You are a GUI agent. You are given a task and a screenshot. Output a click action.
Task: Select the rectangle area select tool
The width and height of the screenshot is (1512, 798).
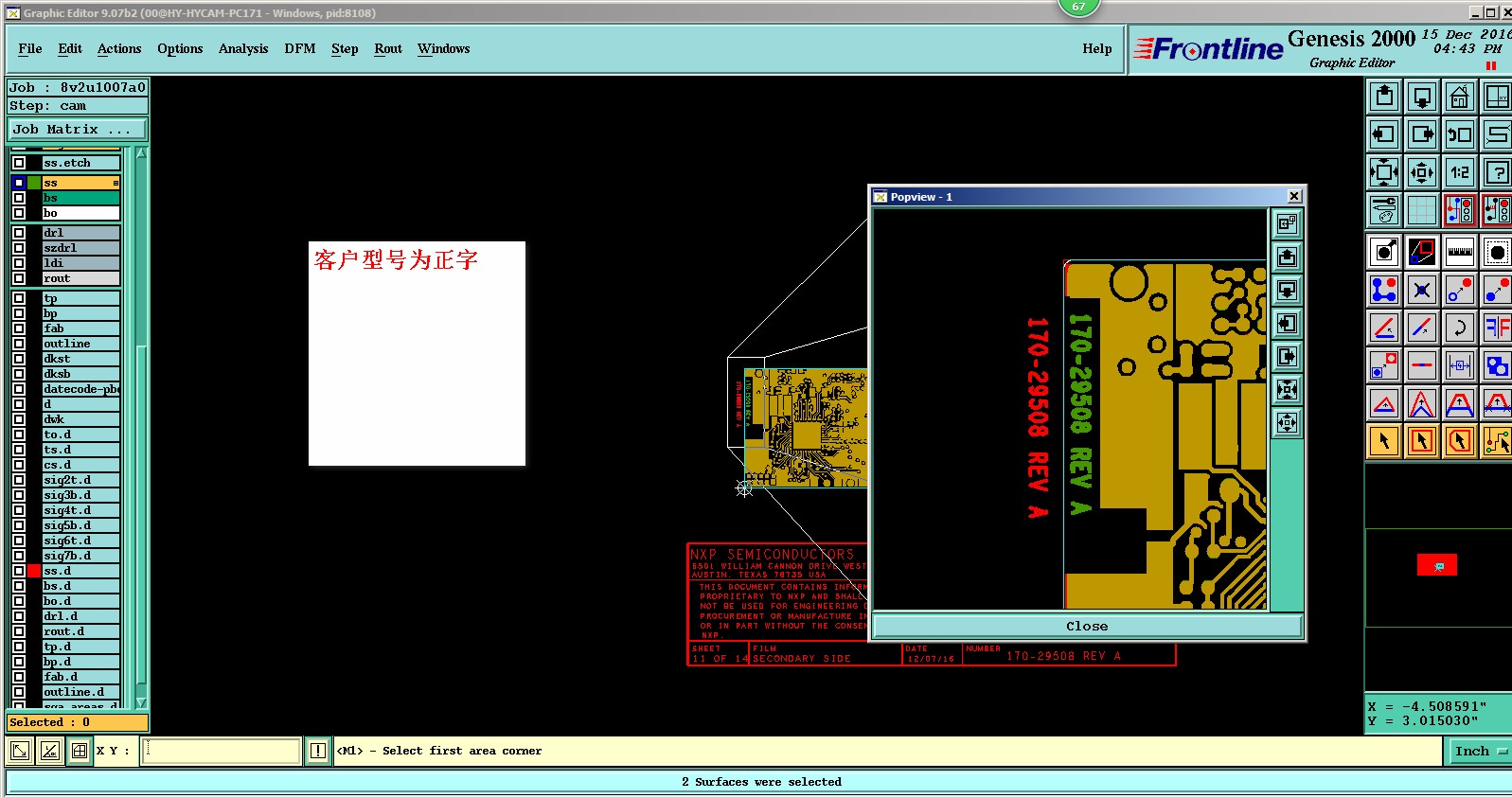[x=1422, y=441]
